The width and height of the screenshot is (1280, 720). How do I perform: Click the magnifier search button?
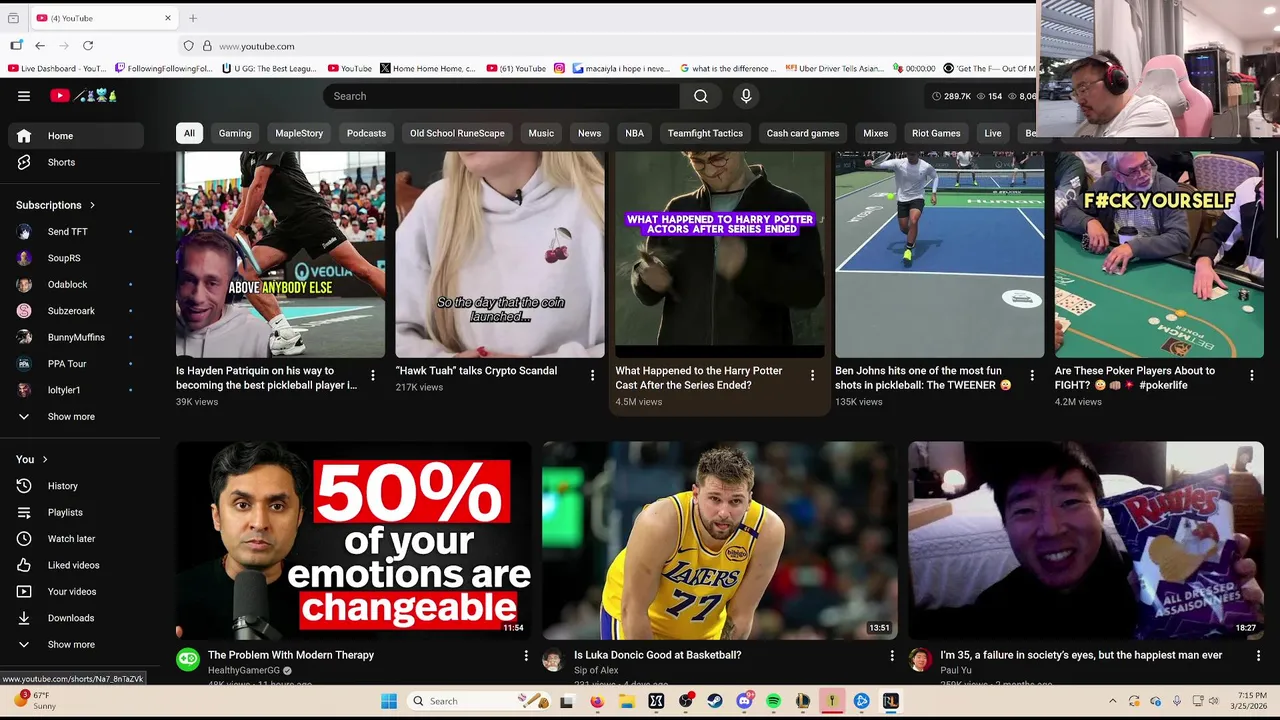click(x=701, y=96)
